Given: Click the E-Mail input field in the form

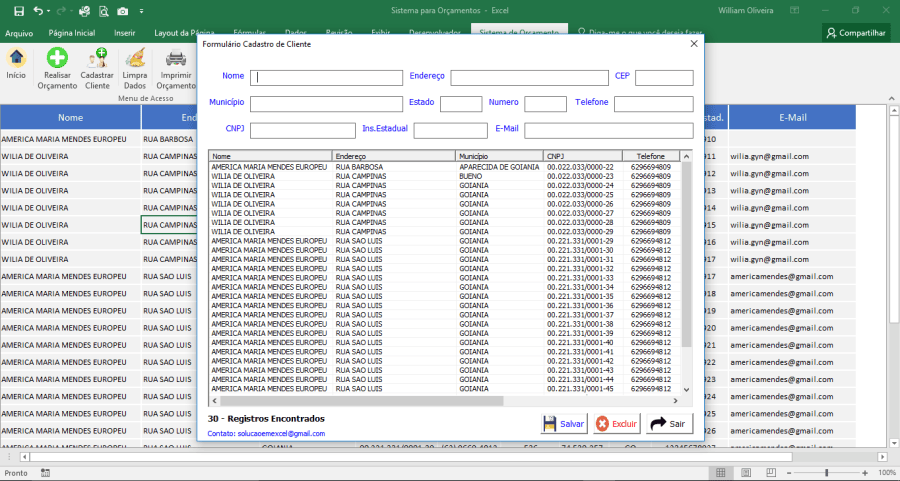Looking at the screenshot, I should [609, 130].
